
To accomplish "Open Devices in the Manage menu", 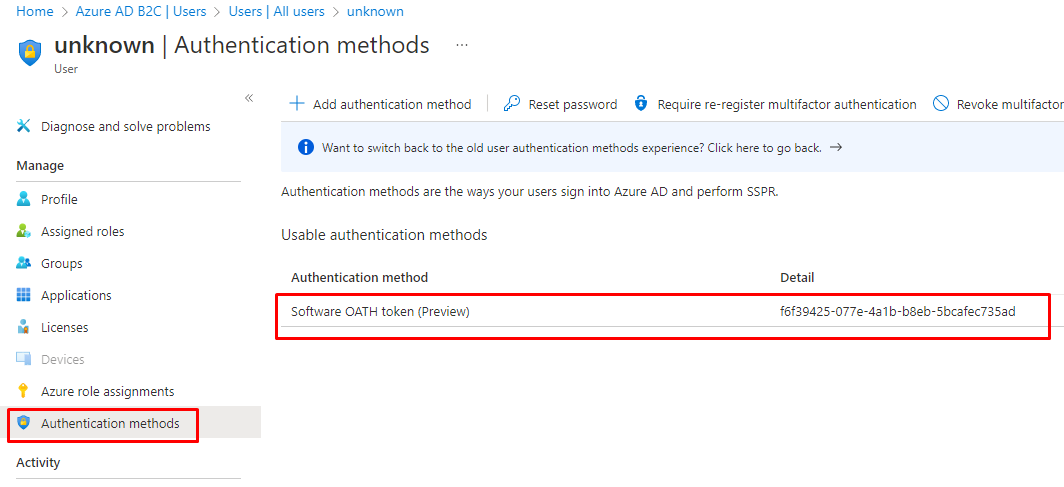I will coord(62,359).
